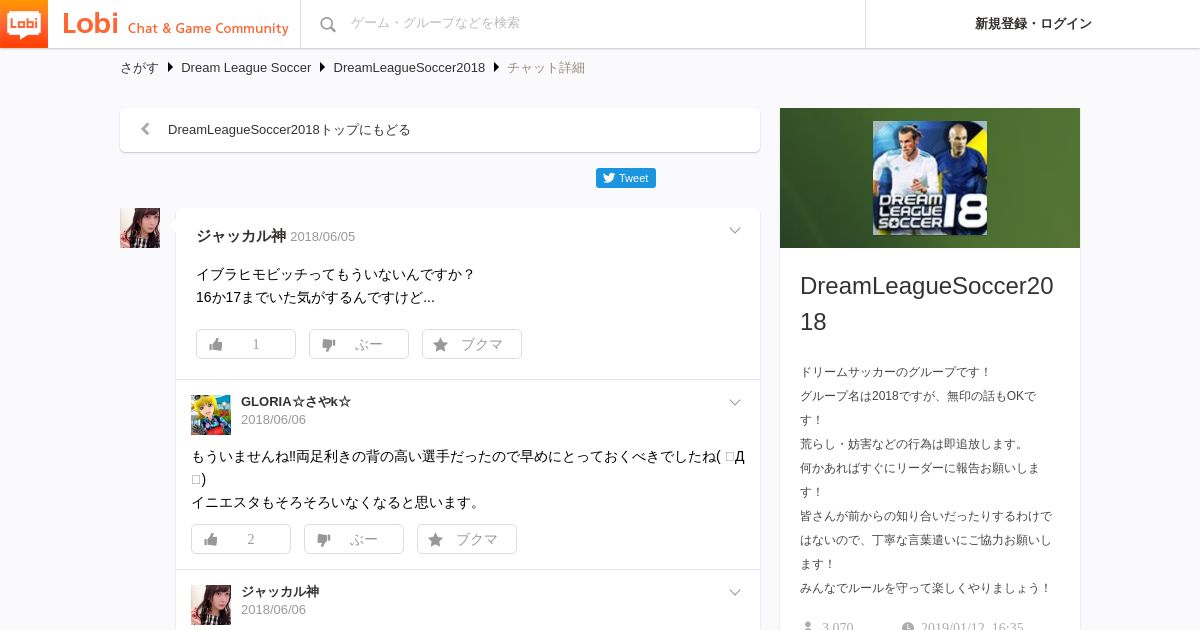Bookmark GLORIA☆さやk☆ reply with ブクマ
The height and width of the screenshot is (630, 1200).
(x=467, y=539)
